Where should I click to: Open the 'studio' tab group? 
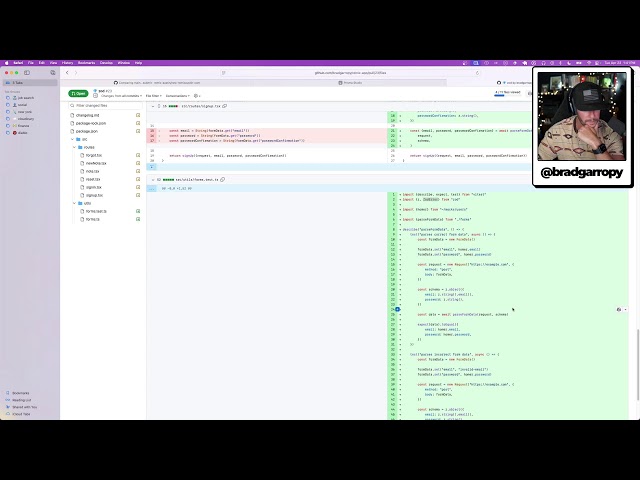tap(22, 133)
